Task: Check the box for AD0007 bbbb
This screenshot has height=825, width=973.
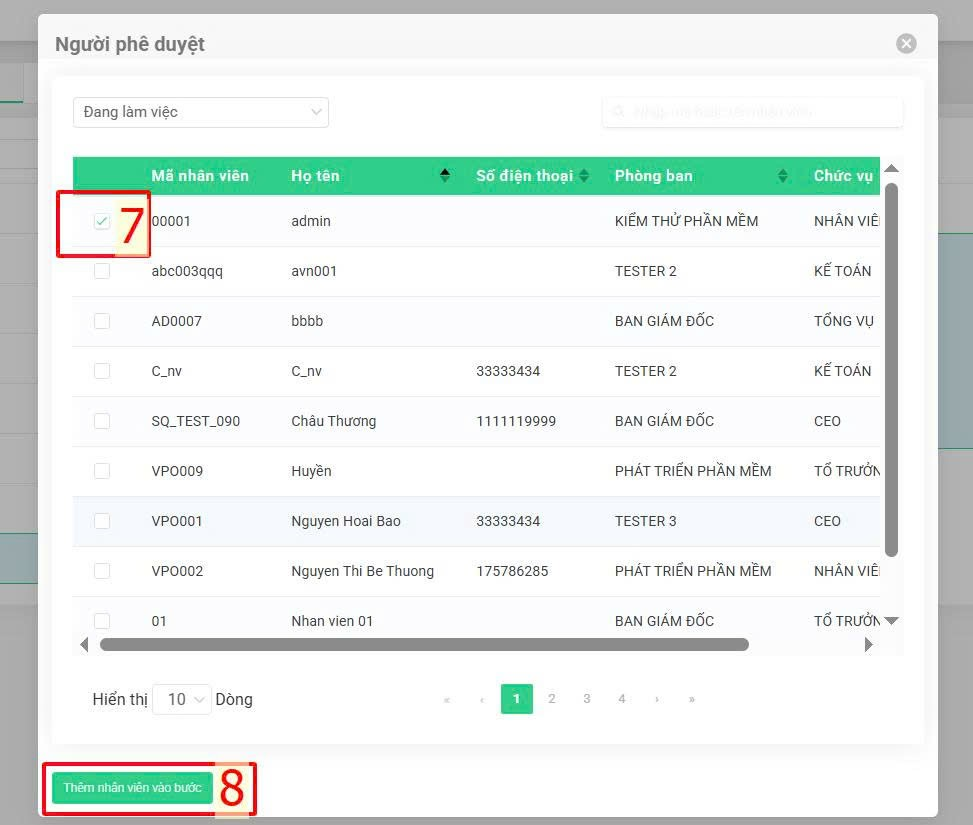Action: [x=102, y=321]
